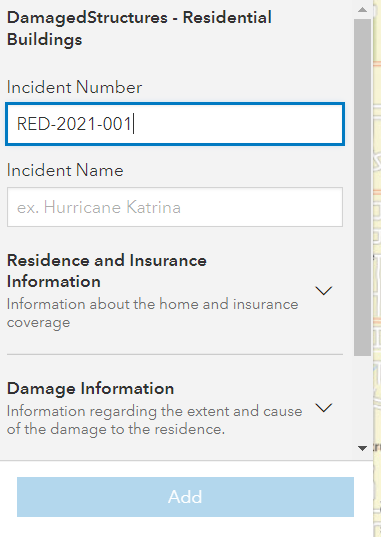Focus the Incident Number input field

point(175,124)
